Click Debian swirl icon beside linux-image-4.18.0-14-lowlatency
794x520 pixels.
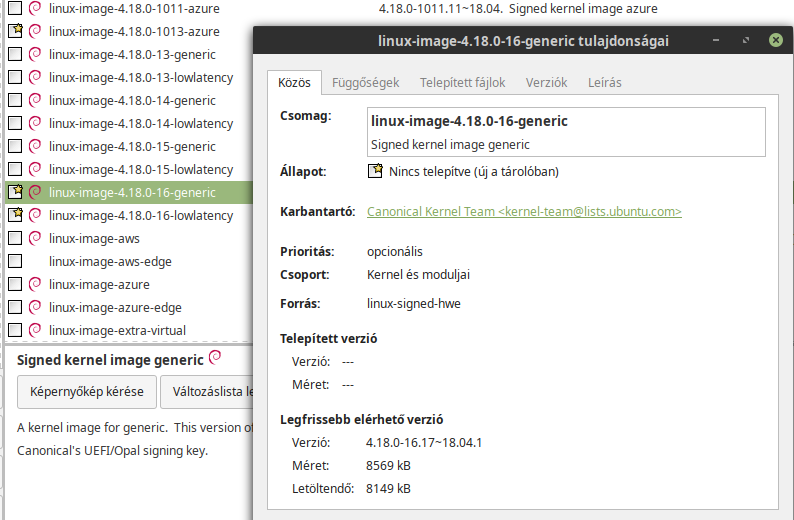[x=35, y=124]
